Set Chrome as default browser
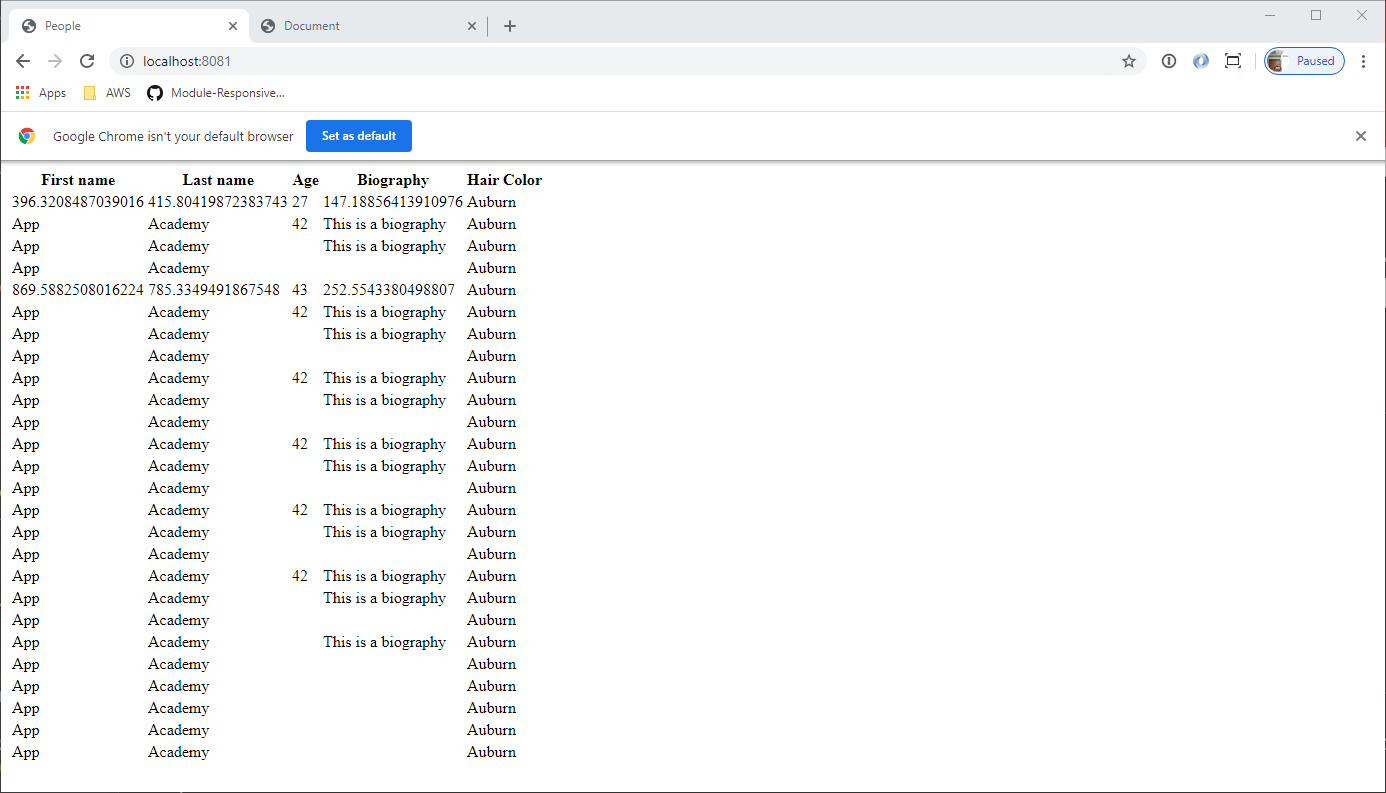The height and width of the screenshot is (793, 1386). [x=358, y=136]
